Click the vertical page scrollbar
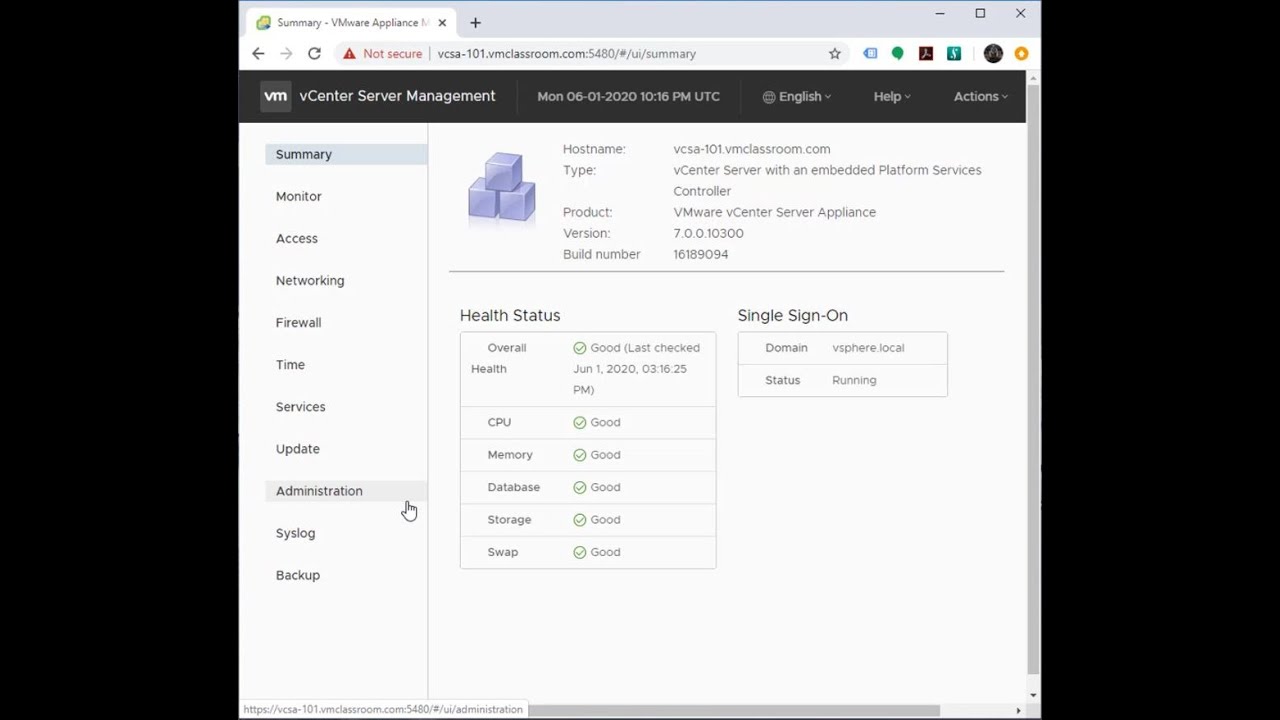 pyautogui.click(x=1033, y=380)
